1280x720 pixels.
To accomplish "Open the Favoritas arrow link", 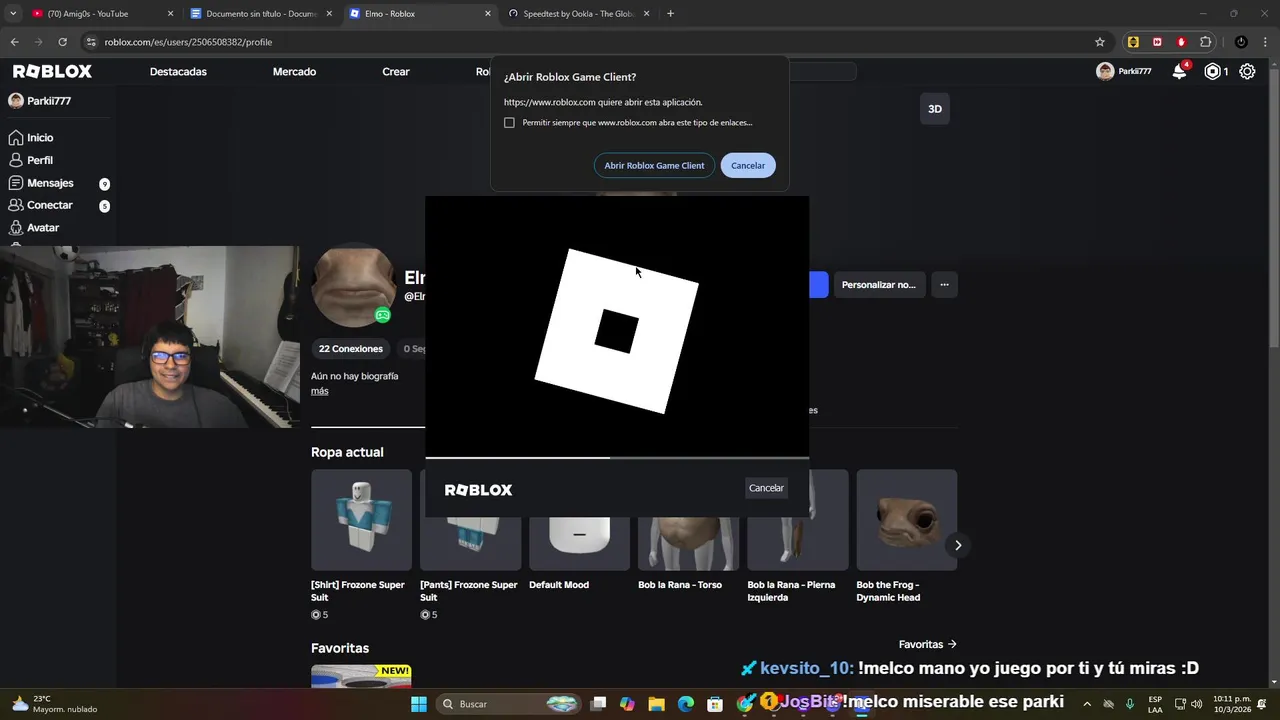I will [x=927, y=645].
